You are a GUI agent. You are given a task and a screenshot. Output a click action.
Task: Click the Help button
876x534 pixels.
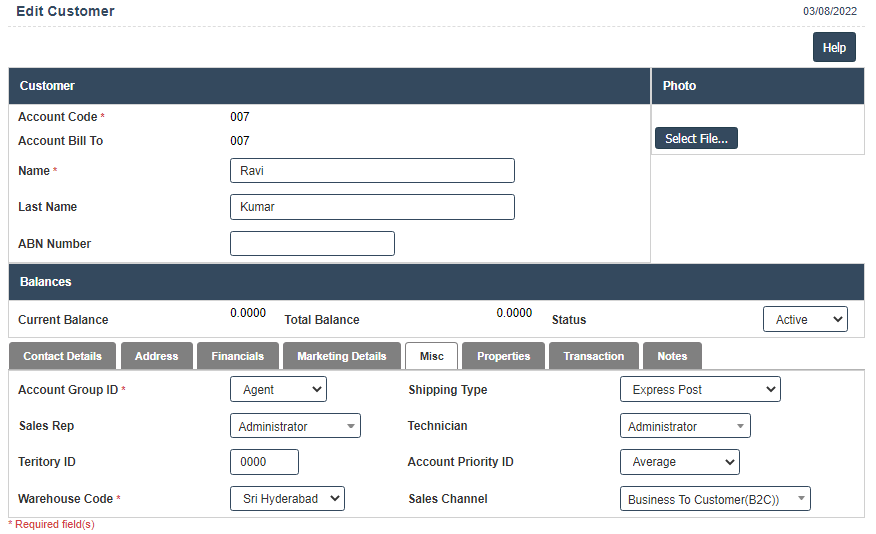(x=833, y=47)
